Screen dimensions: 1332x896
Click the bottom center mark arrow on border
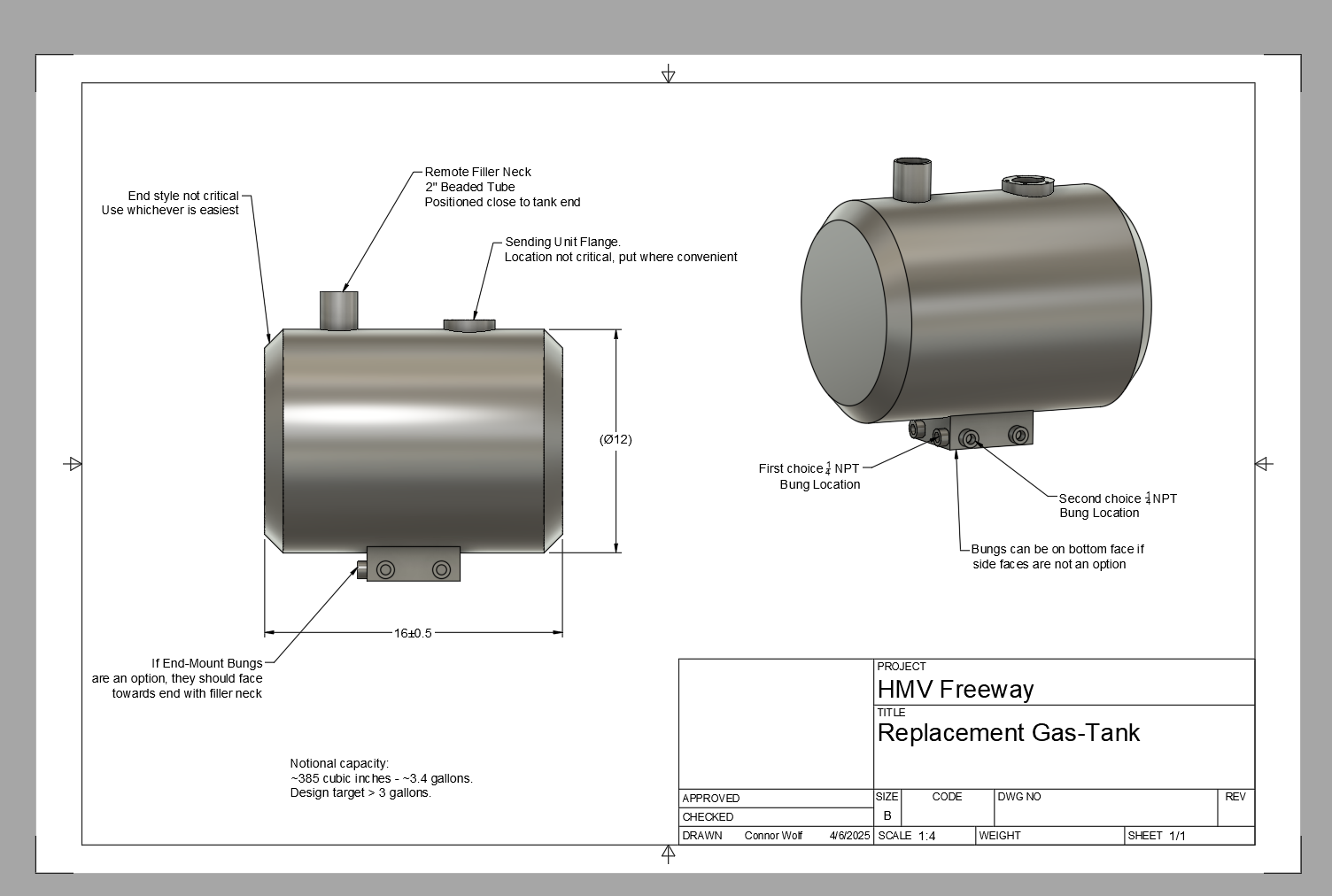pos(668,854)
